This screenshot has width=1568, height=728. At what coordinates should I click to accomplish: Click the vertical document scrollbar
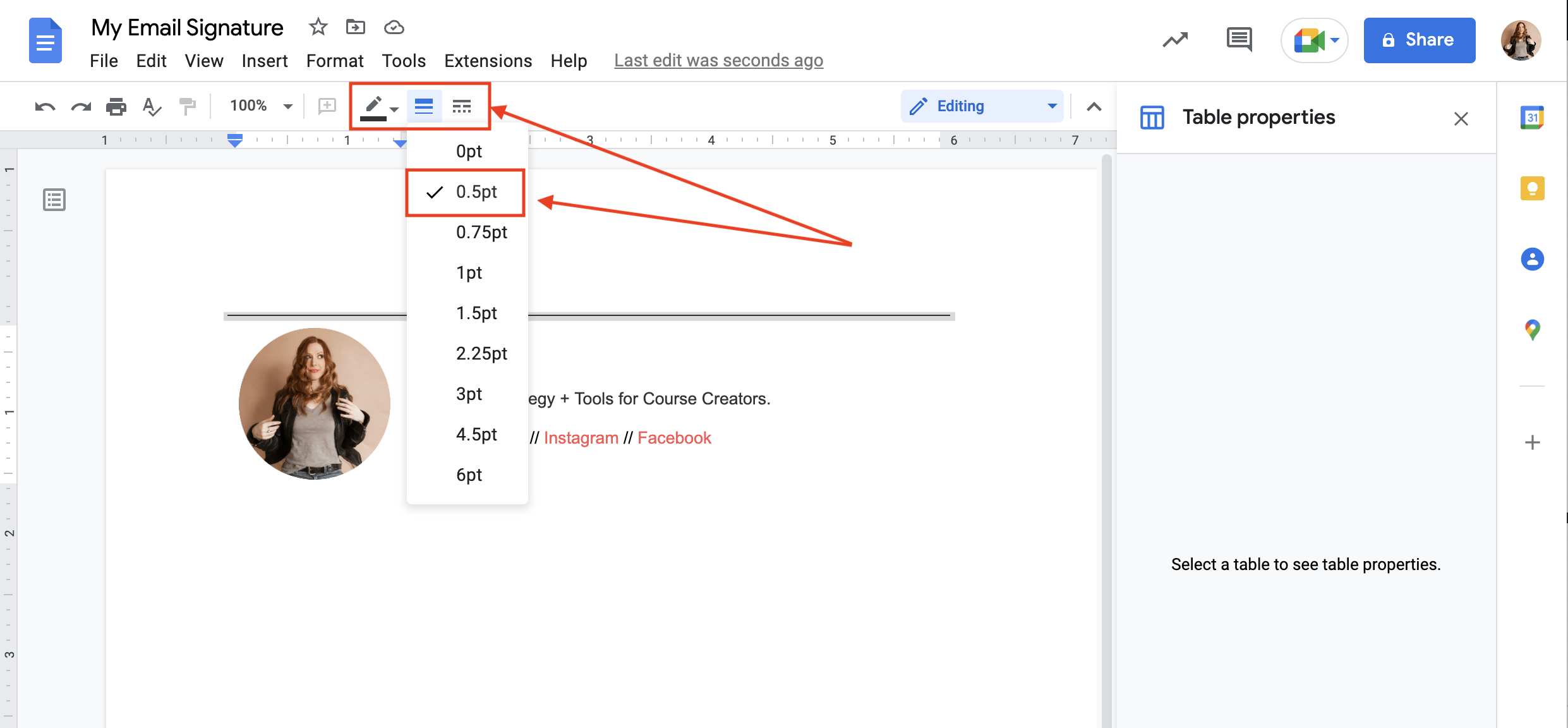pyautogui.click(x=1106, y=442)
